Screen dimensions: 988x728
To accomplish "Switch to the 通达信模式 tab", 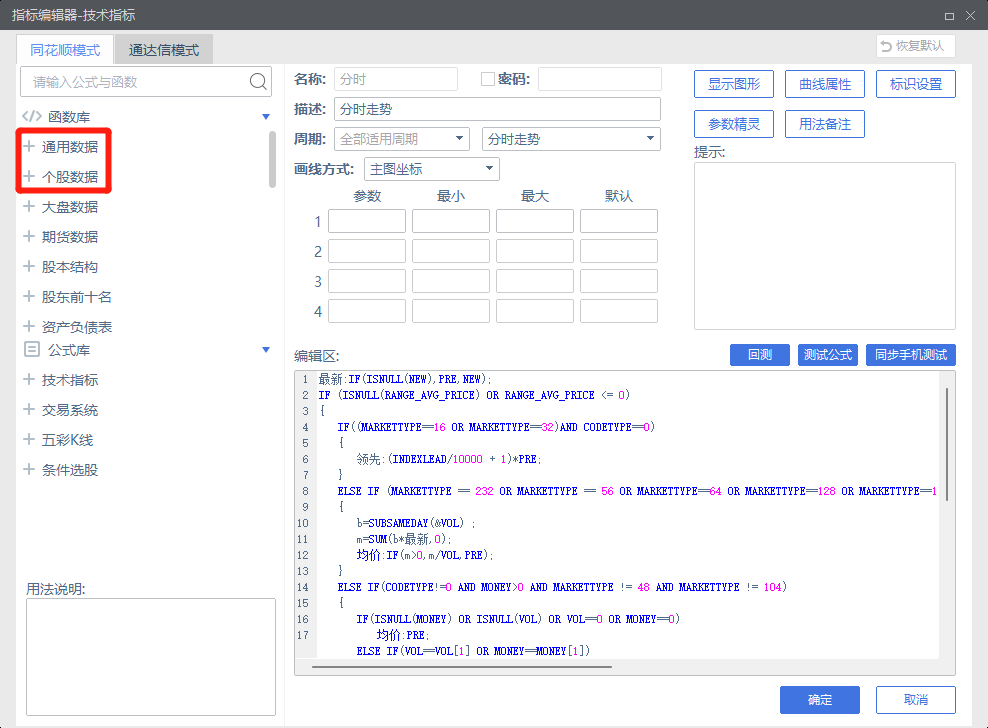I will click(164, 49).
